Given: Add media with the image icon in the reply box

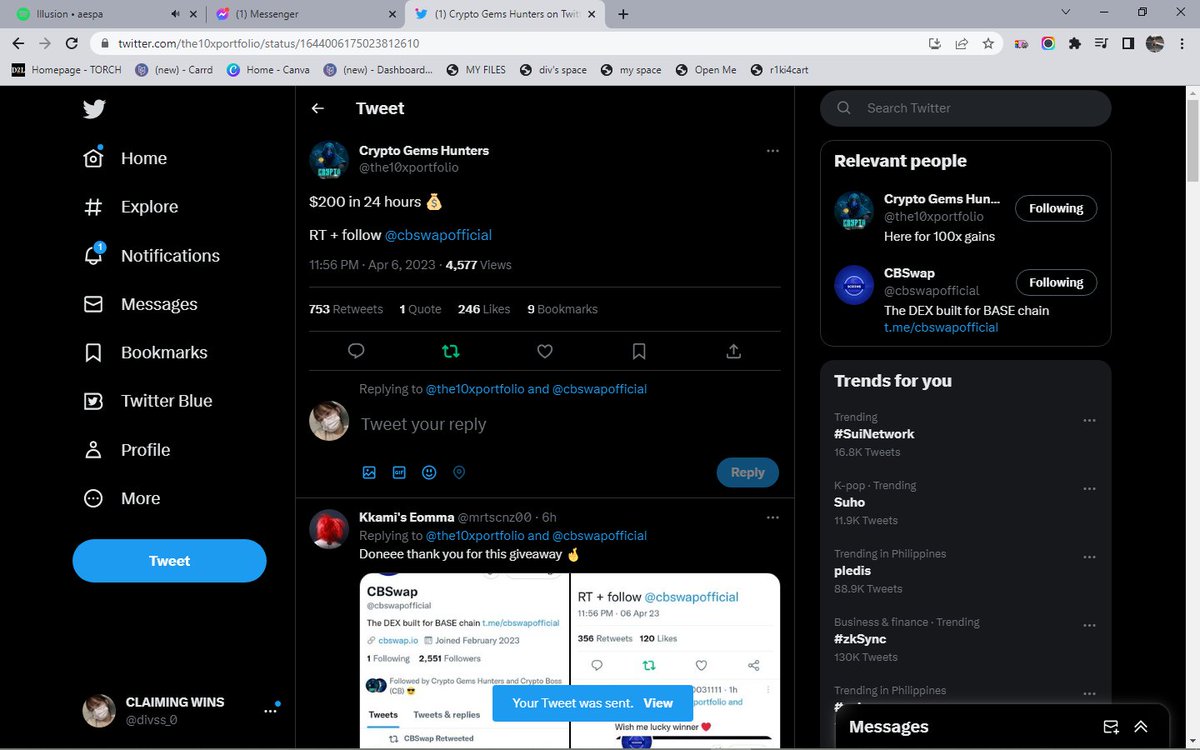Looking at the screenshot, I should coord(369,472).
